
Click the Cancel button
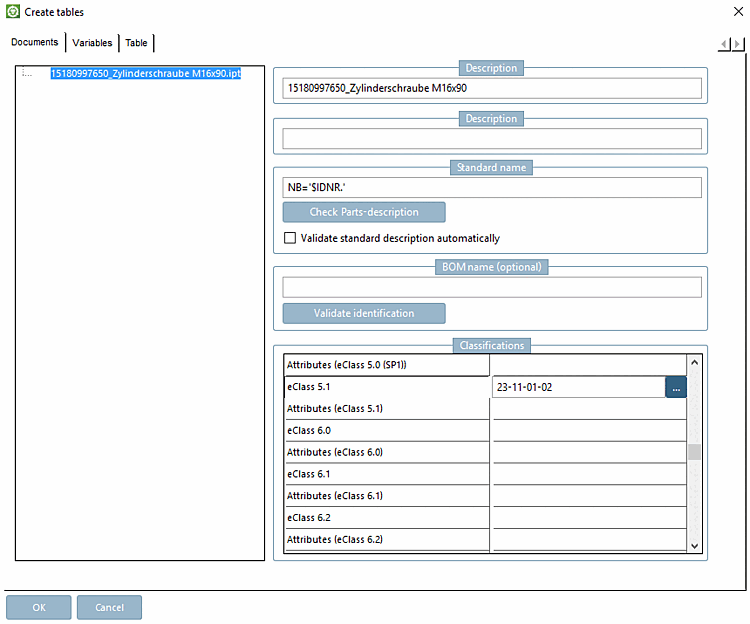point(109,607)
